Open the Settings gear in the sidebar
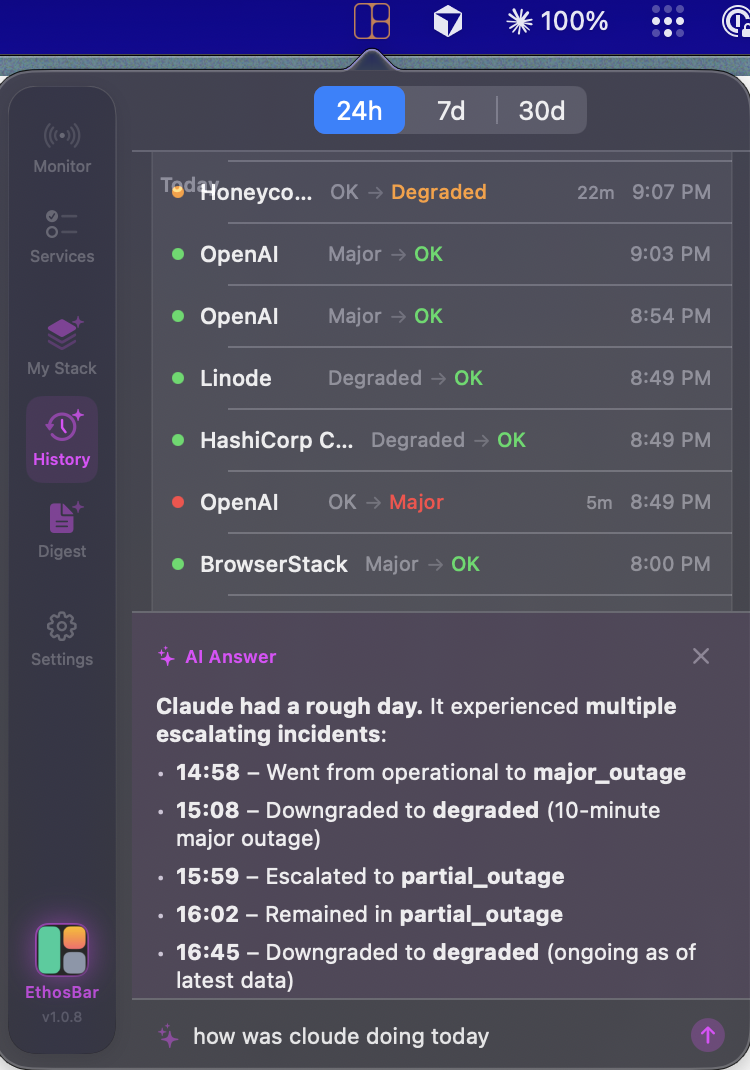This screenshot has width=750, height=1070. click(x=62, y=638)
